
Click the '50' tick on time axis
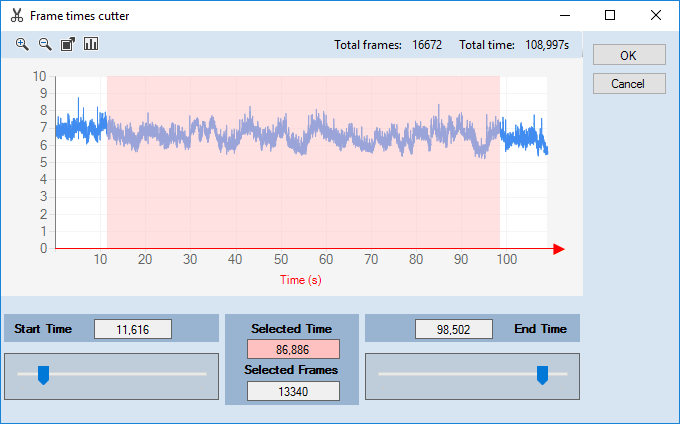281,260
